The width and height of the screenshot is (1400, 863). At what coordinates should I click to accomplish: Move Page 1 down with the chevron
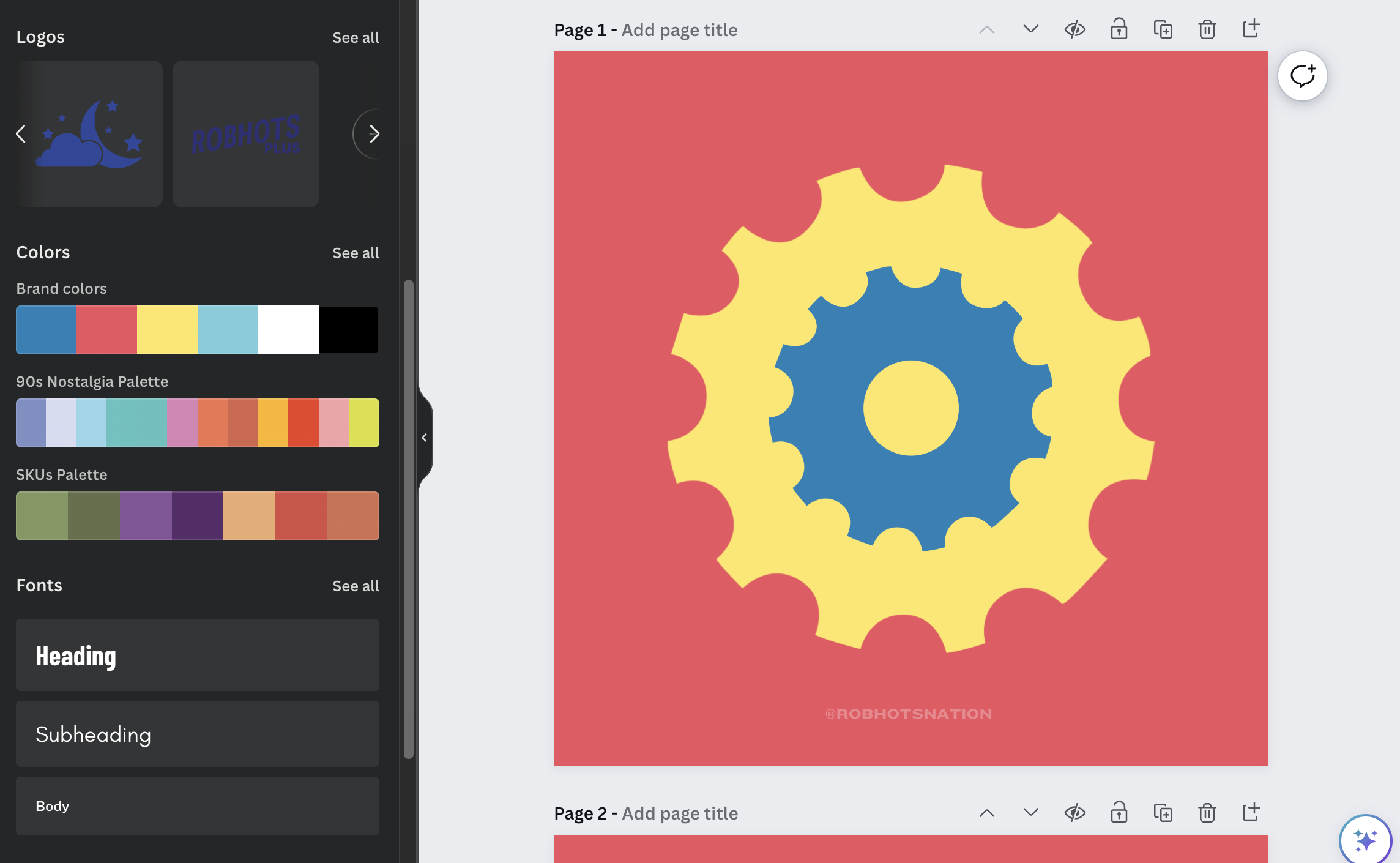coord(1030,29)
